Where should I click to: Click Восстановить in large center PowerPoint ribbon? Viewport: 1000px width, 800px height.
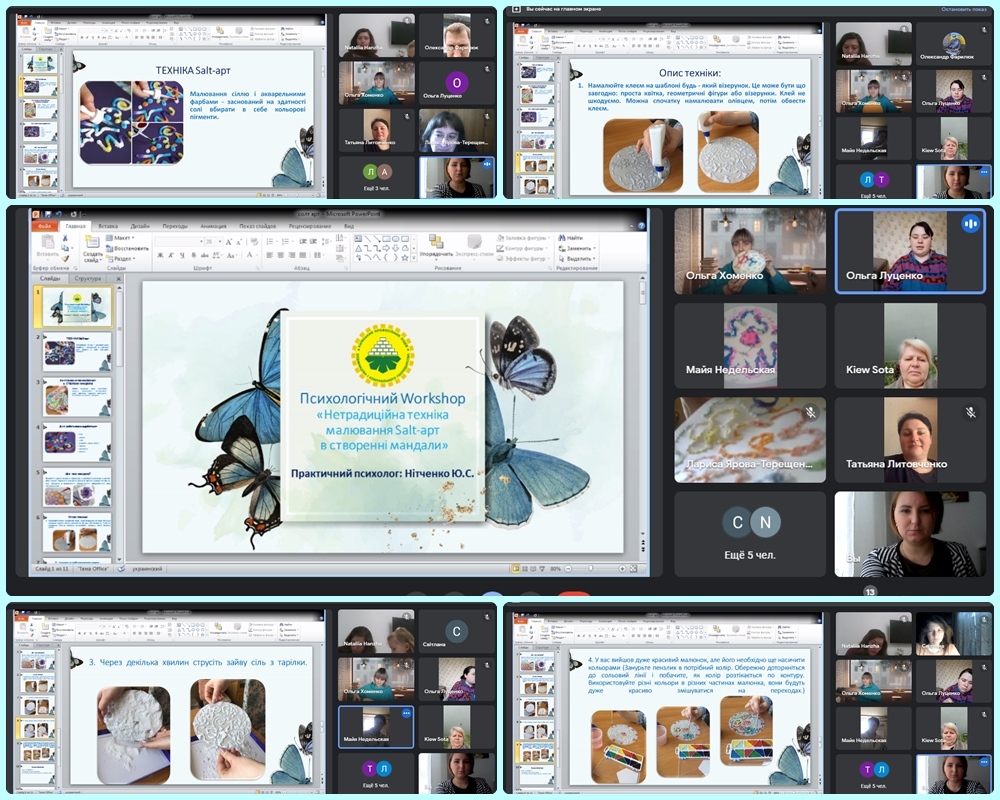127,248
